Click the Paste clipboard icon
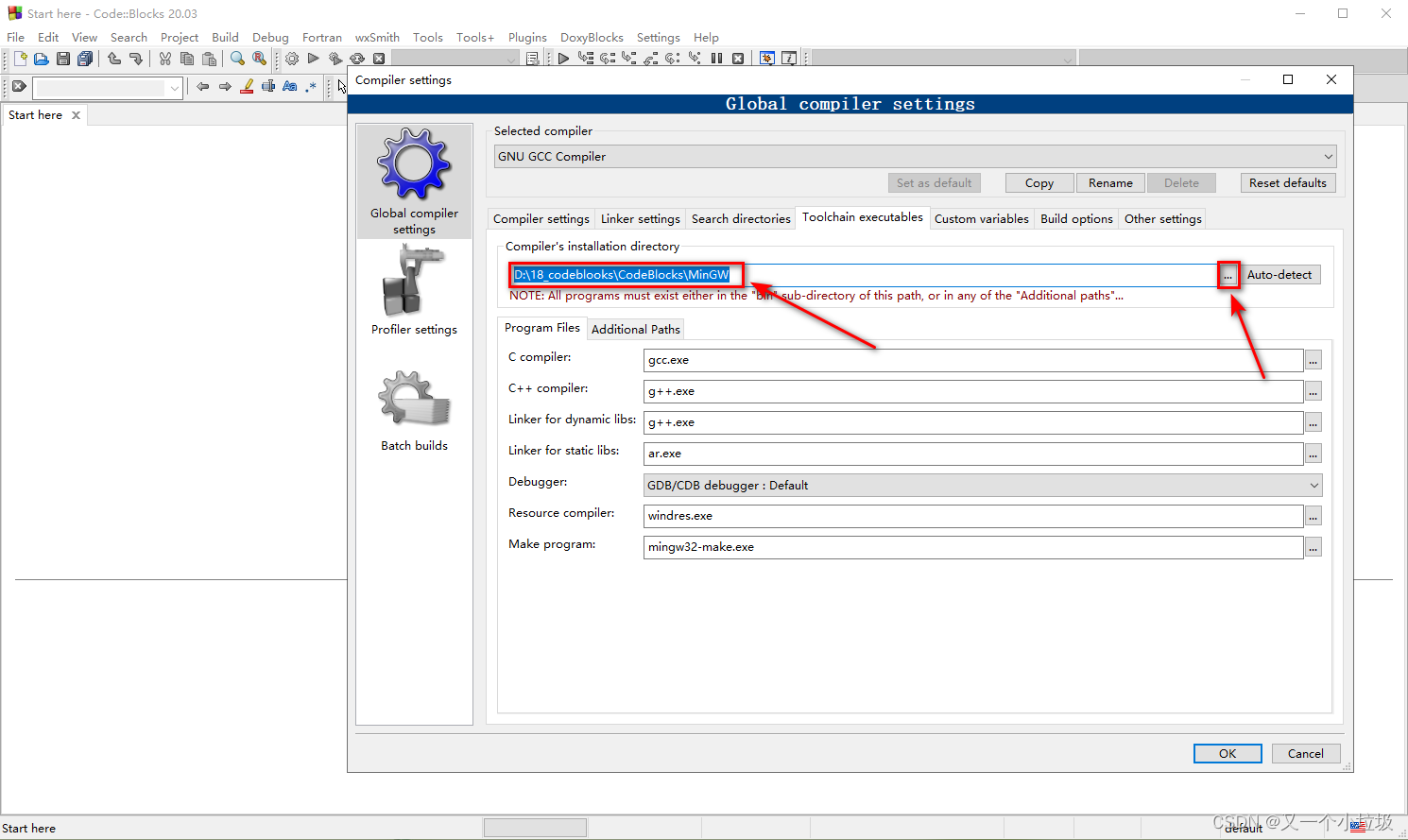This screenshot has width=1408, height=840. pyautogui.click(x=209, y=59)
